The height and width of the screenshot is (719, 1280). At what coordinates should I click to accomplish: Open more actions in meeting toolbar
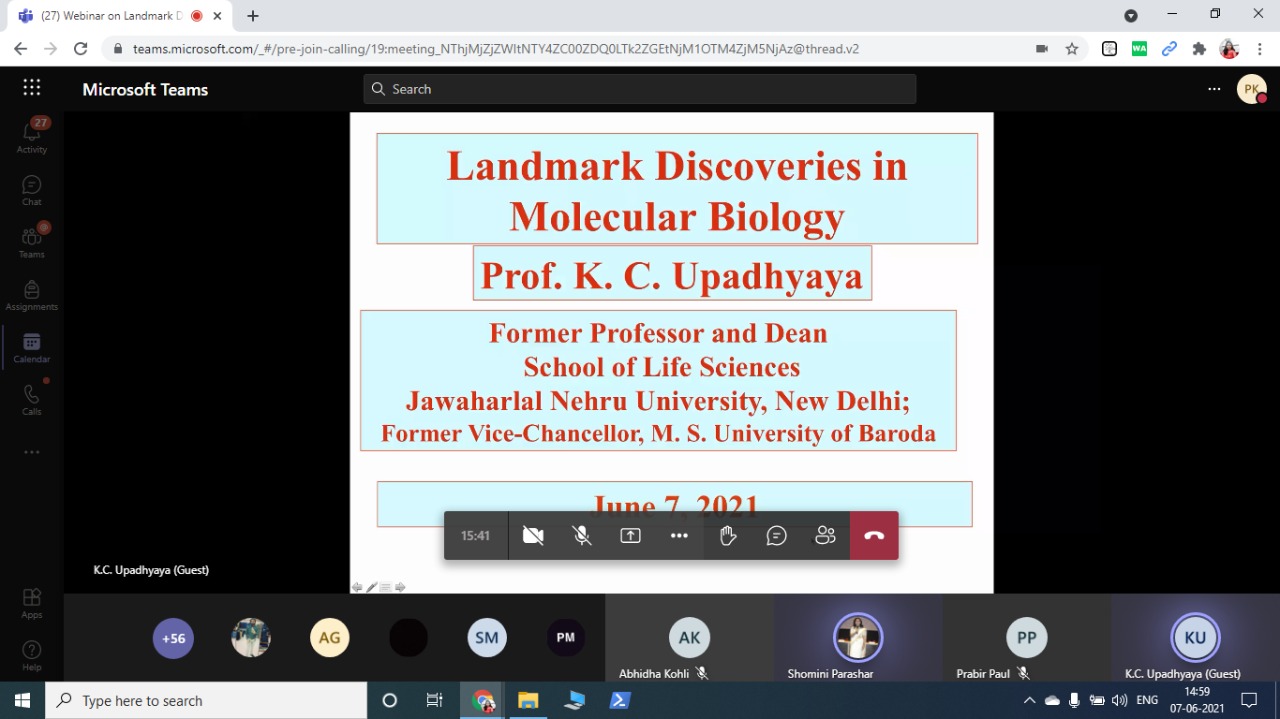679,536
